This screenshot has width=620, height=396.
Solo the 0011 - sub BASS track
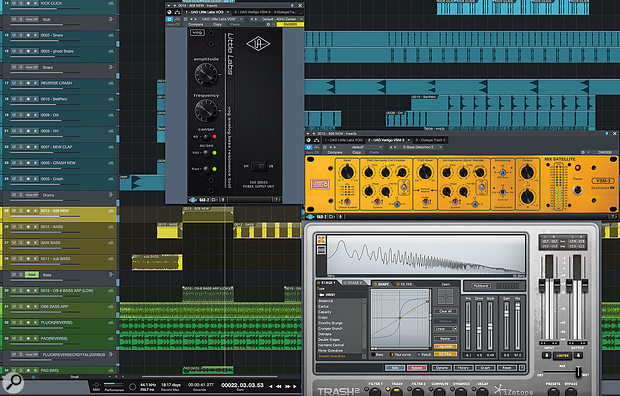[21, 259]
